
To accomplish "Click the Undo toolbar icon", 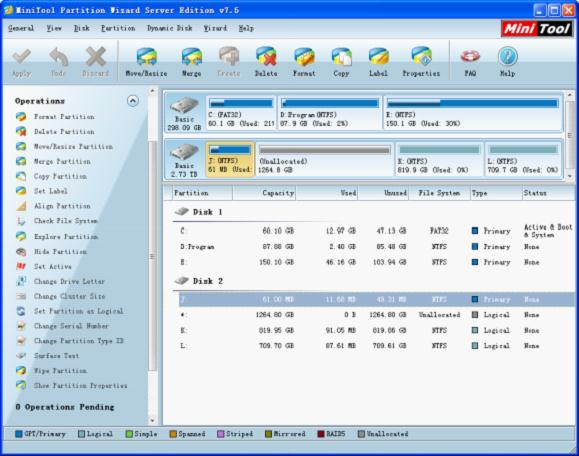I will 59,57.
